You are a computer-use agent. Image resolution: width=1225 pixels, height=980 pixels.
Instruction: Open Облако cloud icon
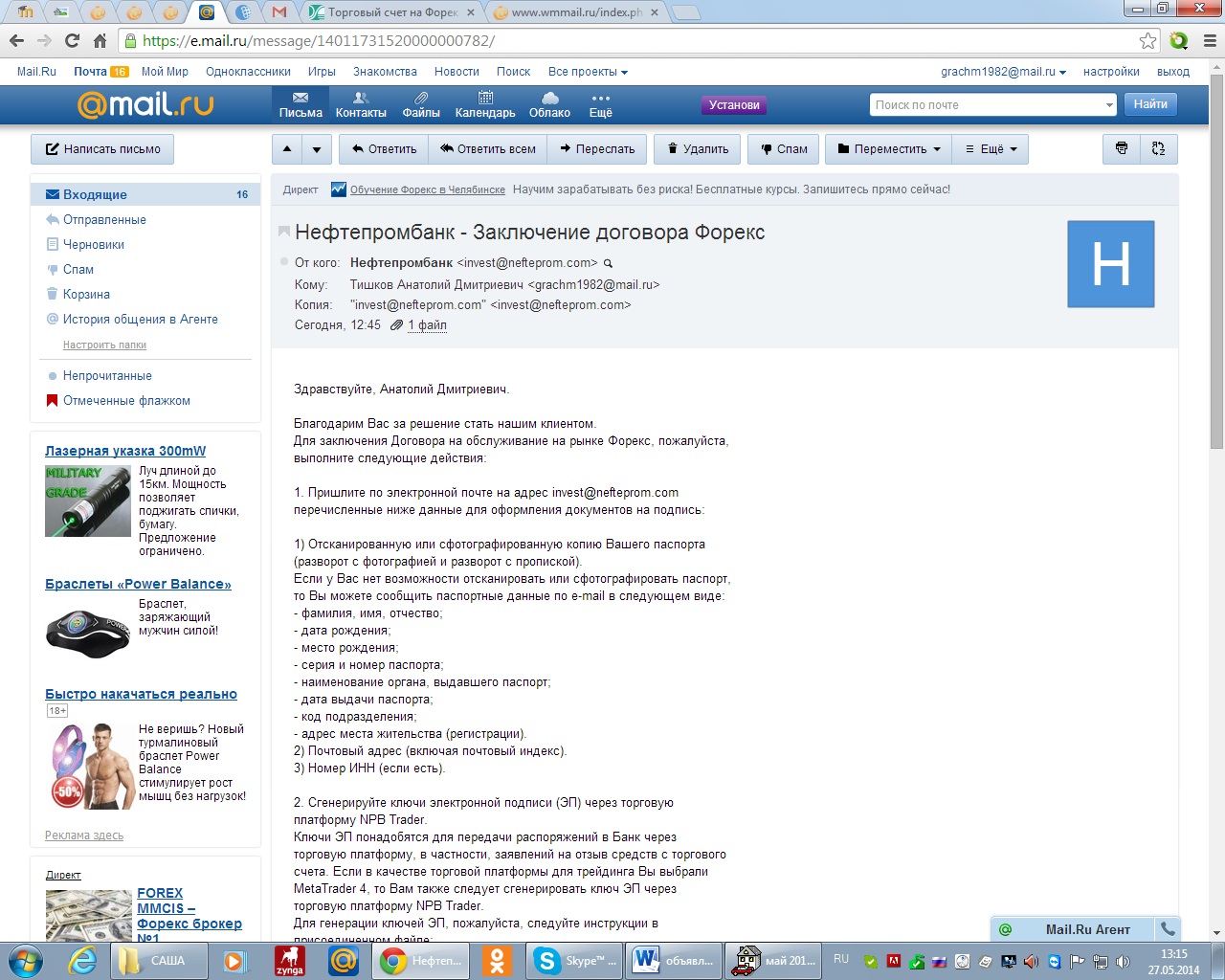point(549,105)
